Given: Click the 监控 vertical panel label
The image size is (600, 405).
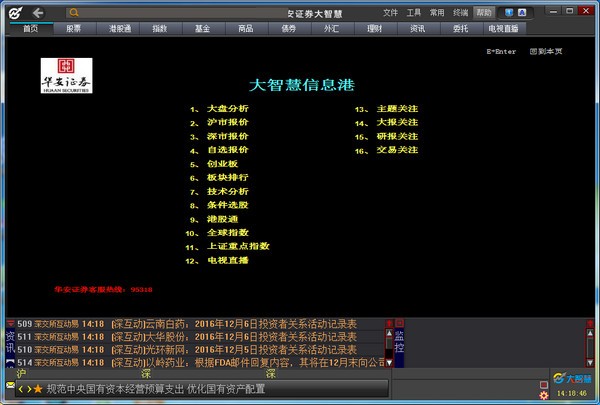Looking at the screenshot, I should tap(399, 342).
